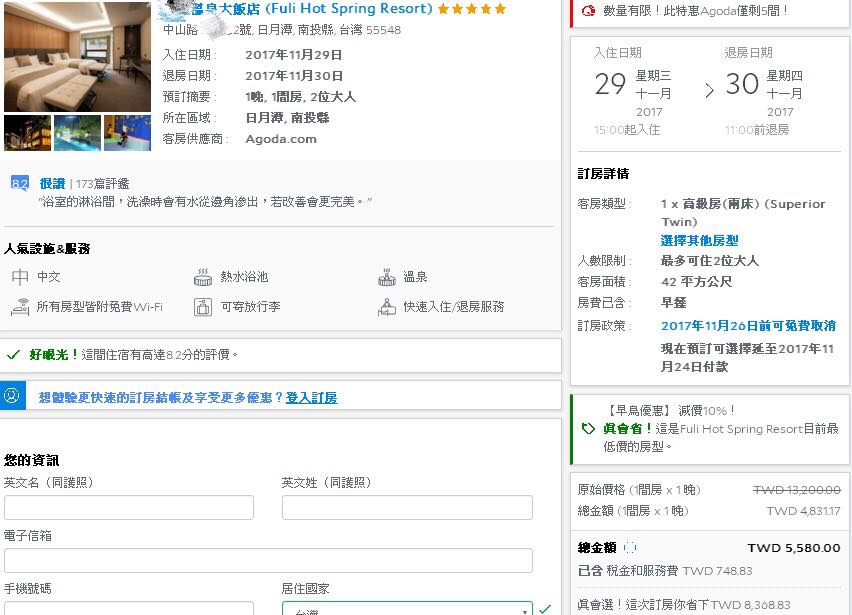Click the 【早鳥優惠】減價10% early bird text
852x615 pixels.
669,411
